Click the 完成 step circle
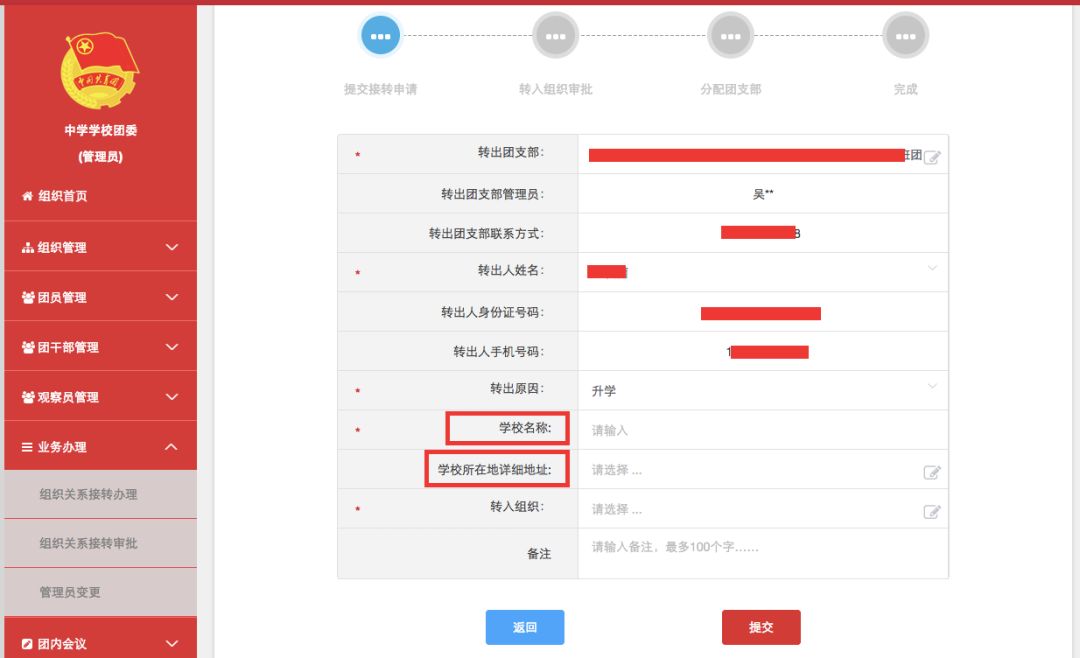This screenshot has width=1080, height=658. pyautogui.click(x=906, y=34)
